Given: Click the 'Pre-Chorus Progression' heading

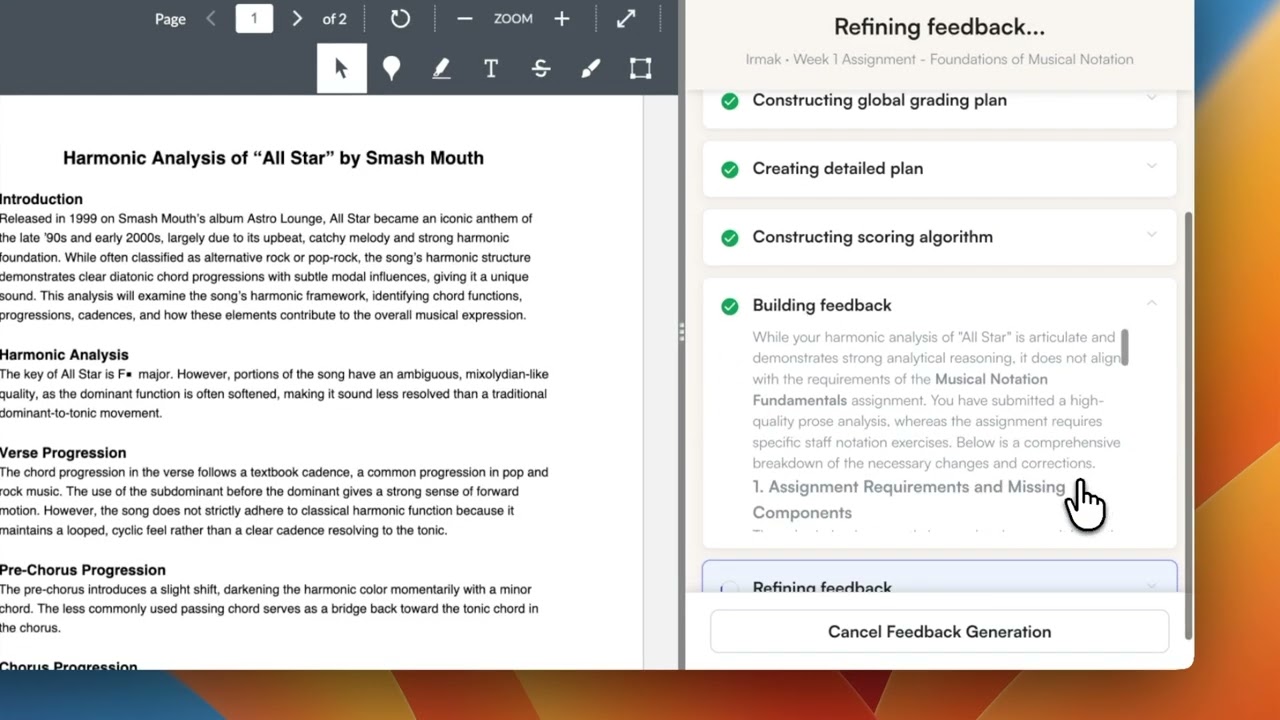Looking at the screenshot, I should point(83,569).
